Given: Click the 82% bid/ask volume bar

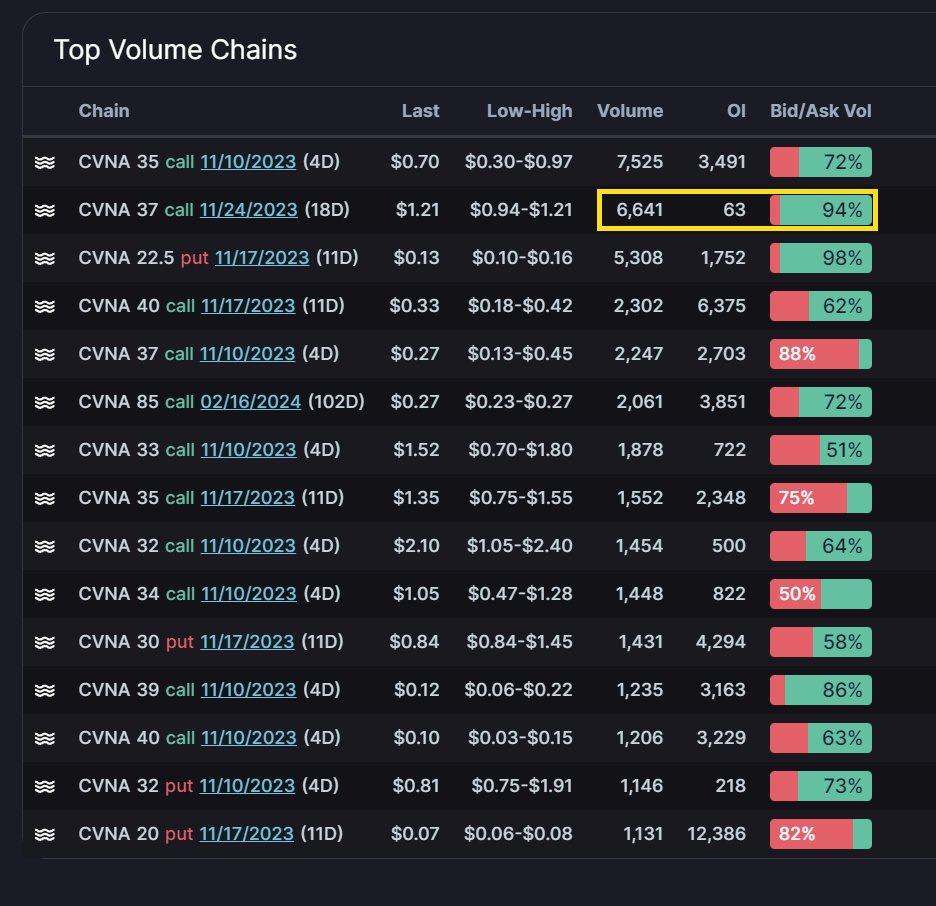Looking at the screenshot, I should (x=821, y=834).
